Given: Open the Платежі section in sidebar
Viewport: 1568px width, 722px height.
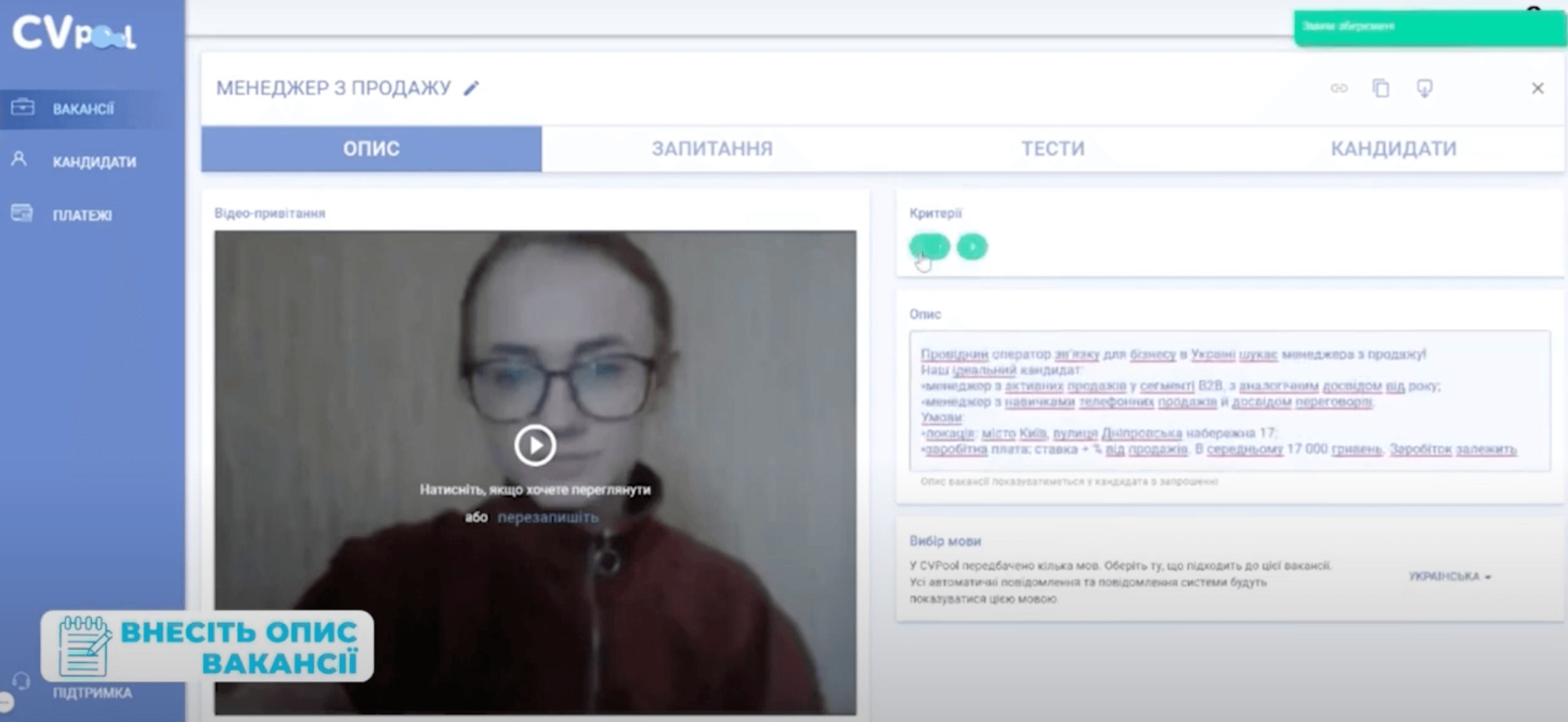Looking at the screenshot, I should (82, 215).
